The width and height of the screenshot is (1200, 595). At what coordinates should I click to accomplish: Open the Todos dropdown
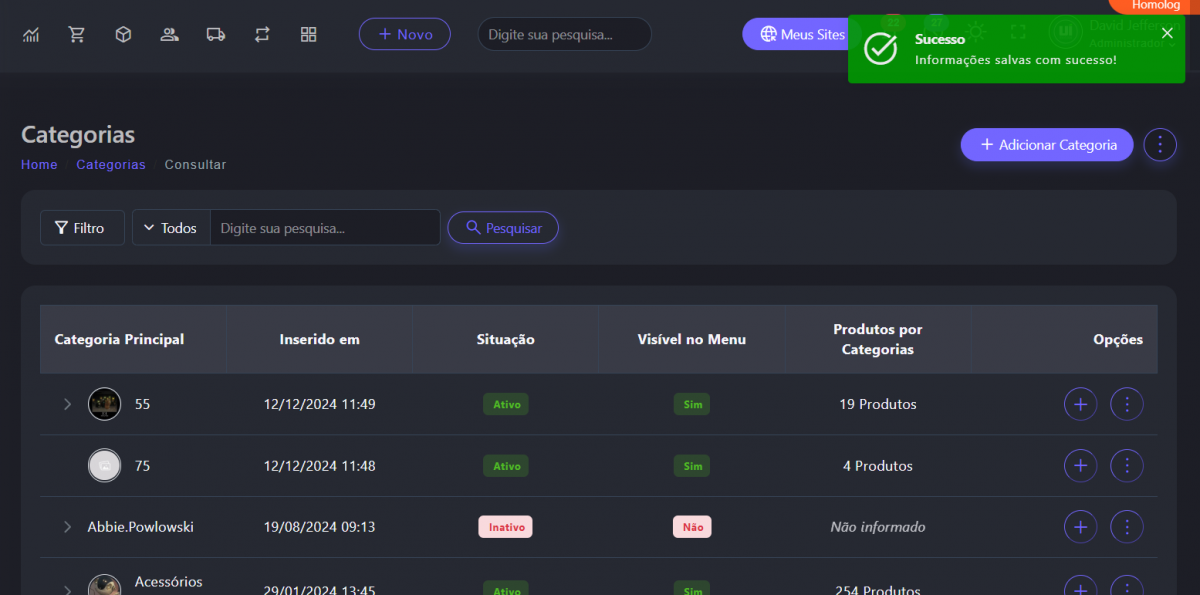(171, 228)
